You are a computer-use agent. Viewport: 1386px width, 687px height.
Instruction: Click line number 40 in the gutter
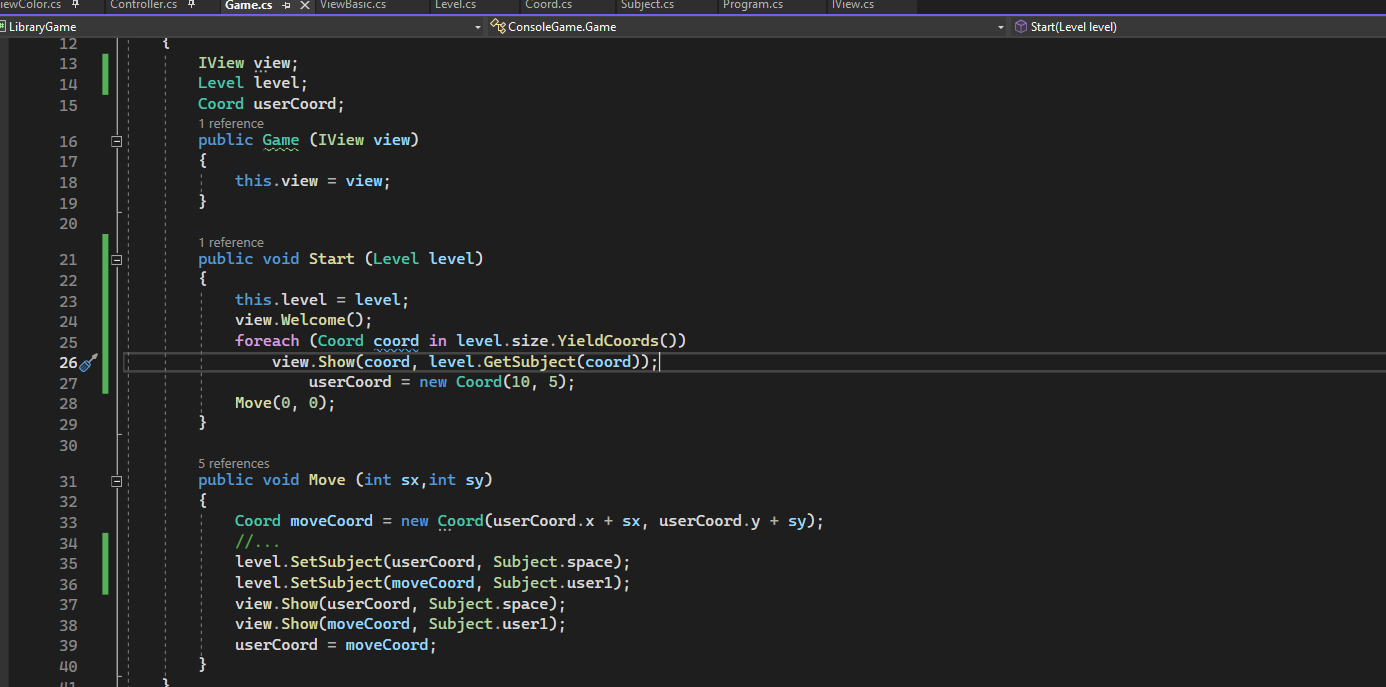(68, 666)
